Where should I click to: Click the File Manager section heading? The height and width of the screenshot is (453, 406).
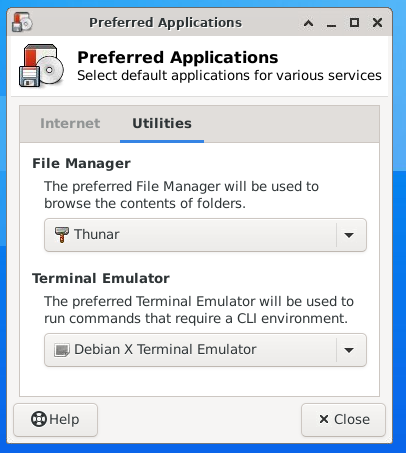coord(81,163)
